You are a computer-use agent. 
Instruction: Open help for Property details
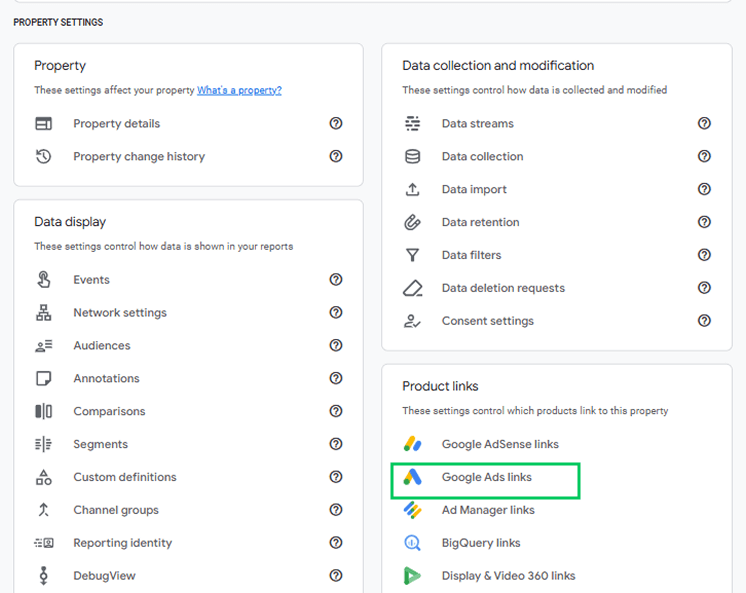(336, 123)
